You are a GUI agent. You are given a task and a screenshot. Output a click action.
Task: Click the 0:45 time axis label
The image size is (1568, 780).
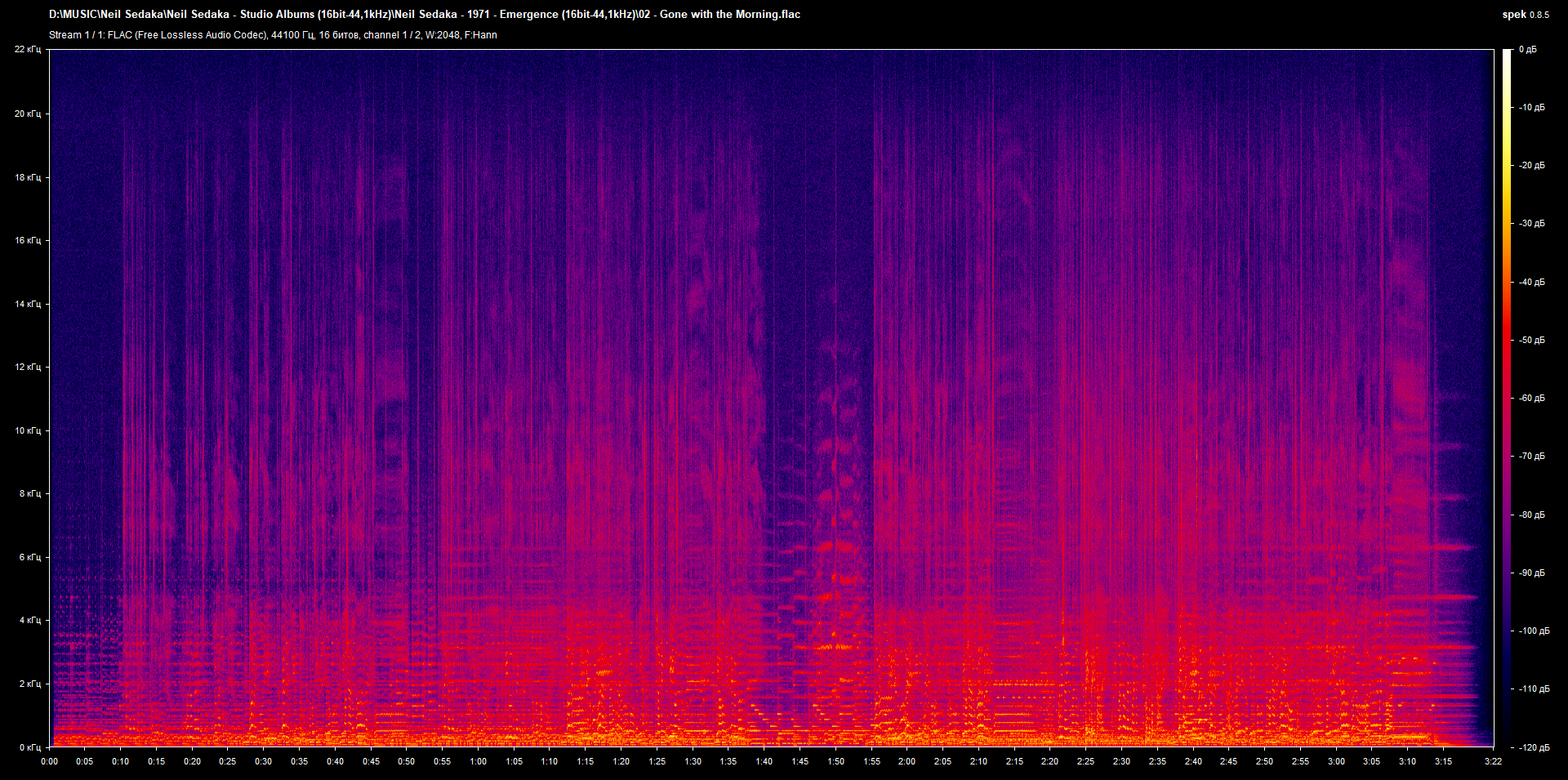pos(372,762)
